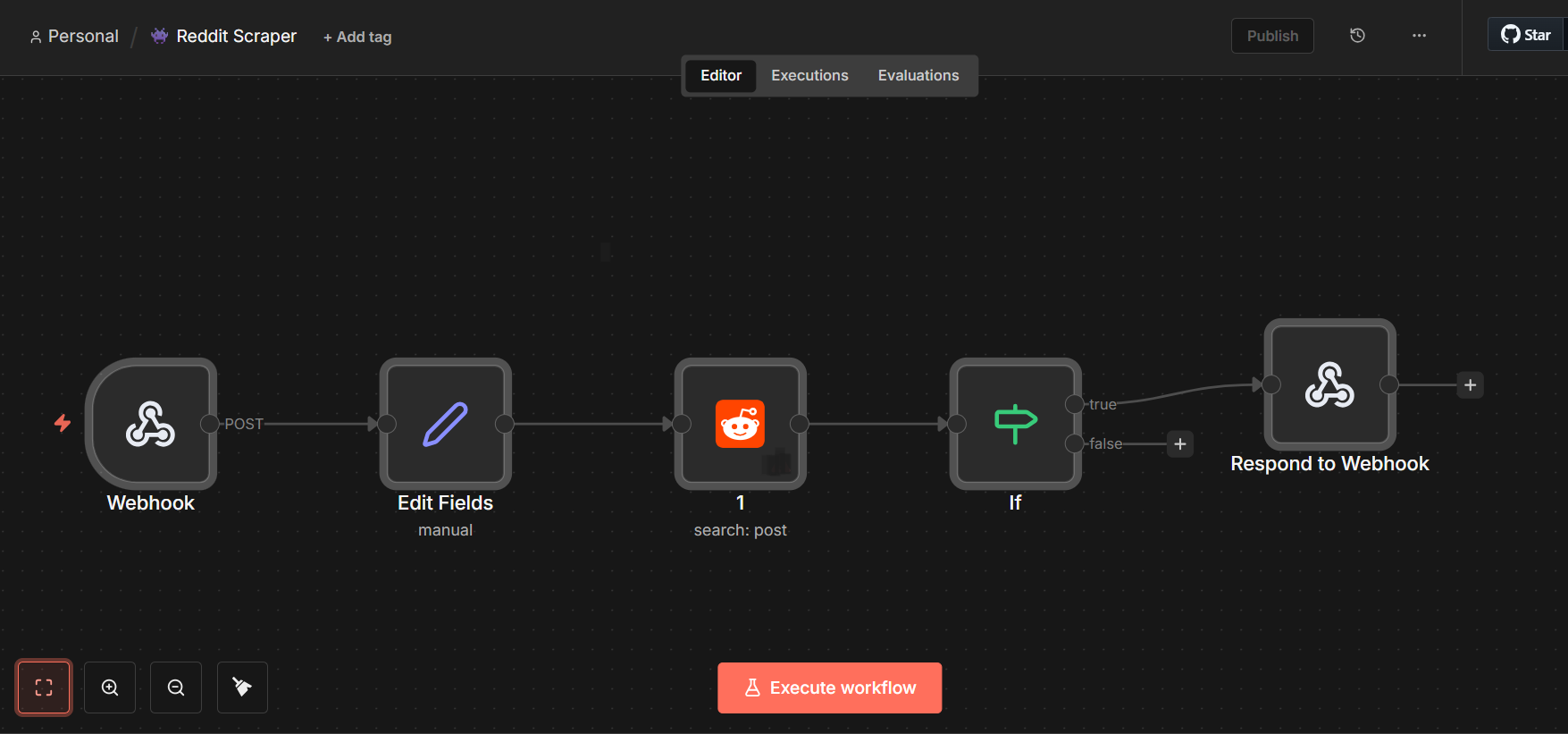Click the 'POST' connector label
The height and width of the screenshot is (734, 1568).
(244, 424)
